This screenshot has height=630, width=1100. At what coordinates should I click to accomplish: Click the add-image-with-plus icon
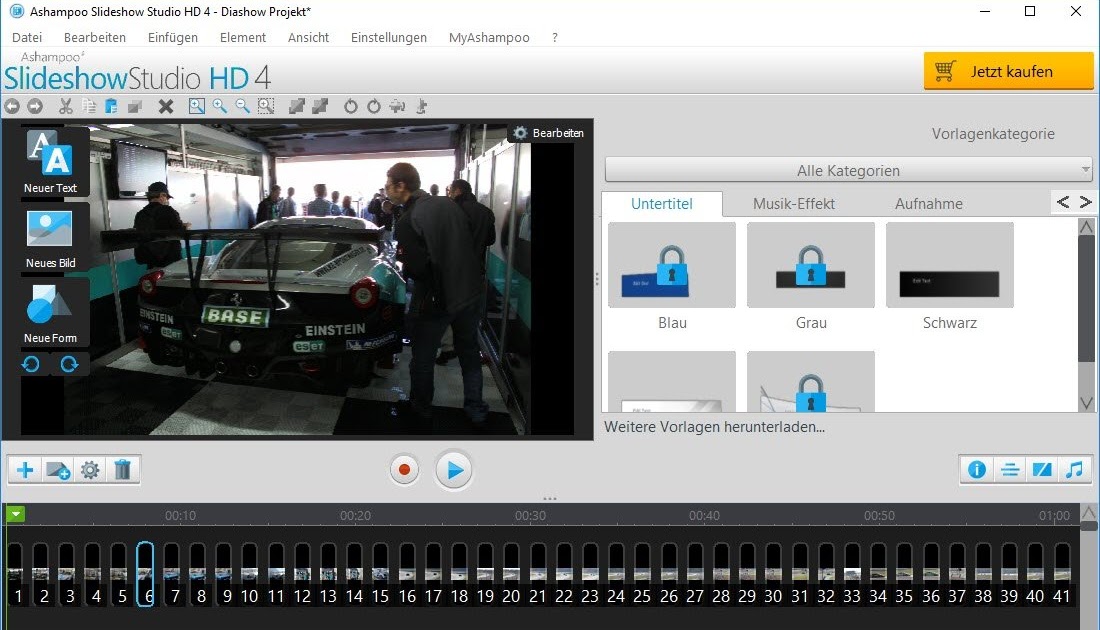coord(58,469)
